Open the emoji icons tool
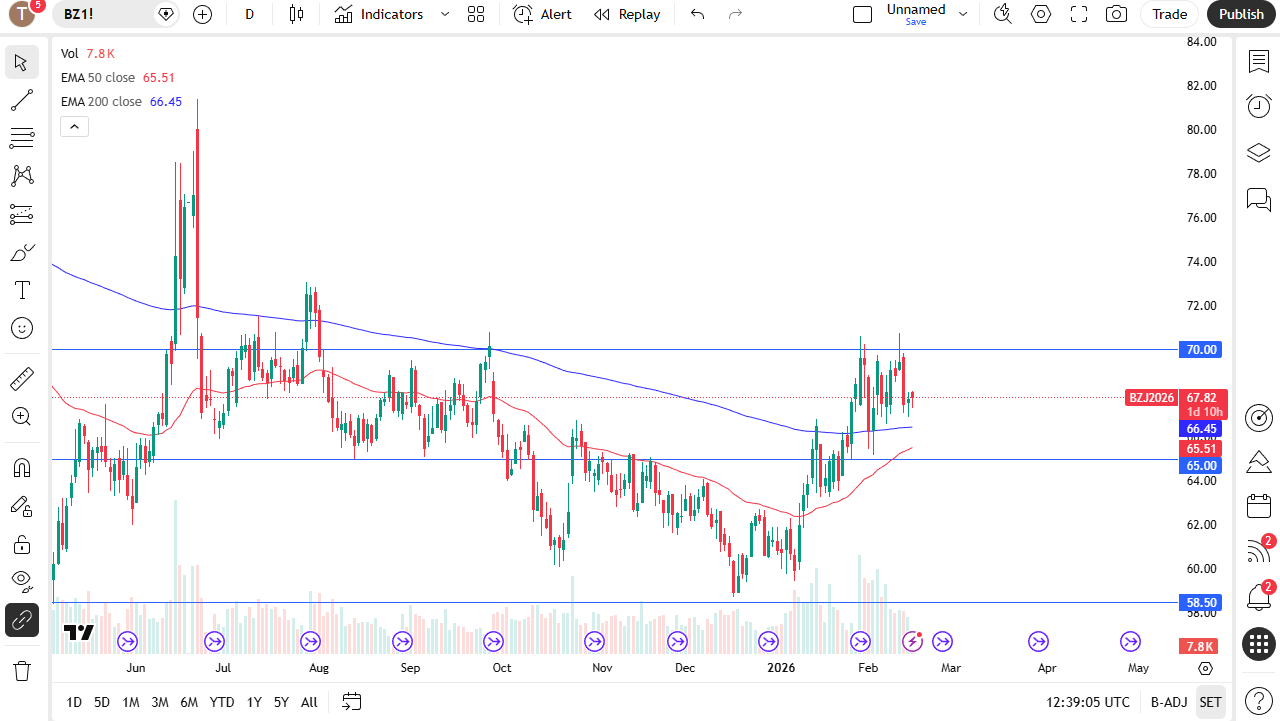 (x=22, y=328)
